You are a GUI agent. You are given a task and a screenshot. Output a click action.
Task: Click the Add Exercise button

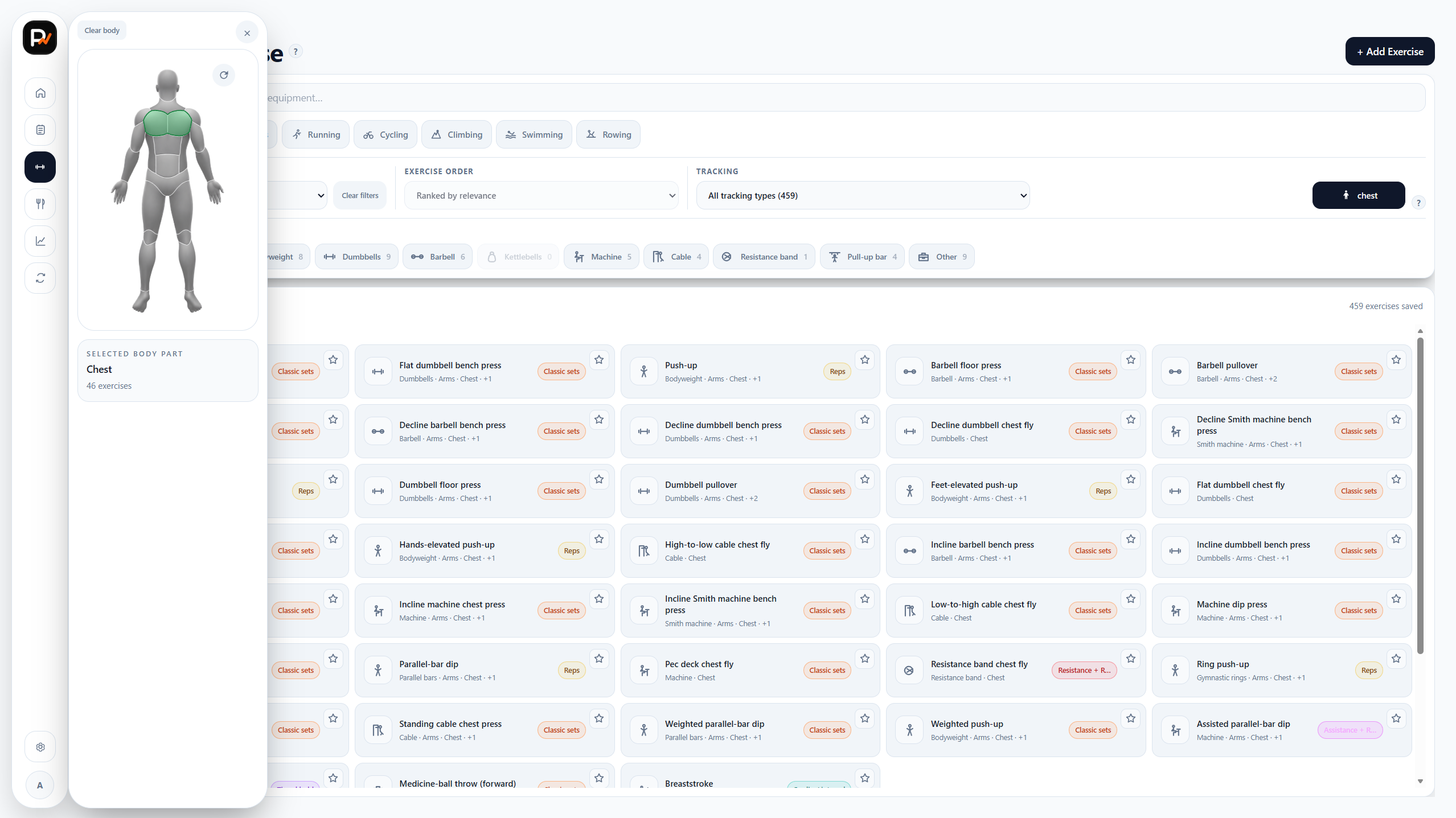(x=1390, y=51)
